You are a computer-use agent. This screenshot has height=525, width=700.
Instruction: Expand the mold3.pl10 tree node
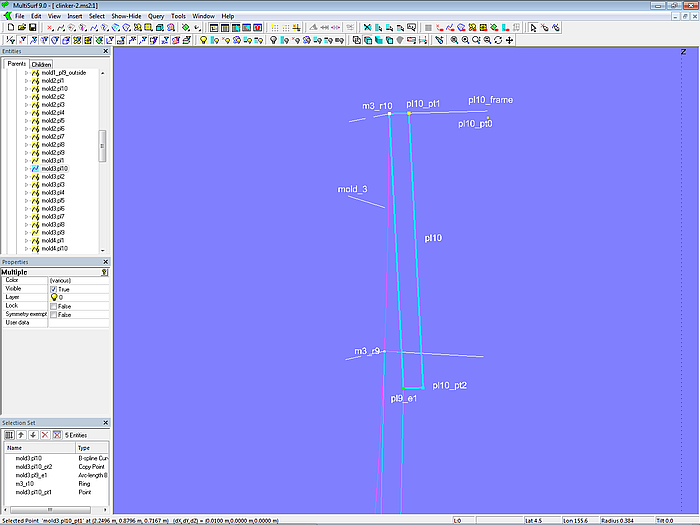click(27, 169)
